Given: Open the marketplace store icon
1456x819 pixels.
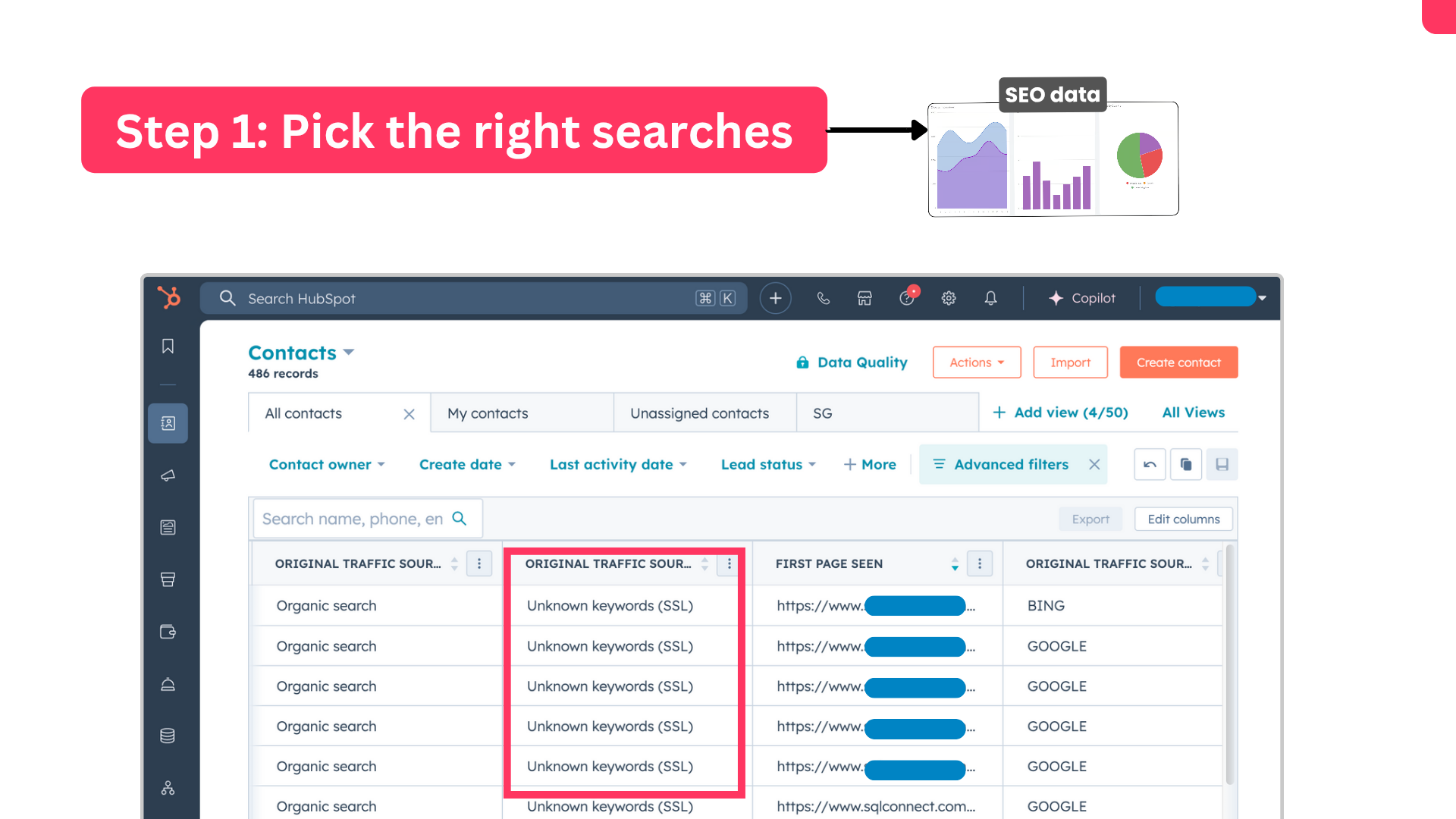Looking at the screenshot, I should 864,298.
